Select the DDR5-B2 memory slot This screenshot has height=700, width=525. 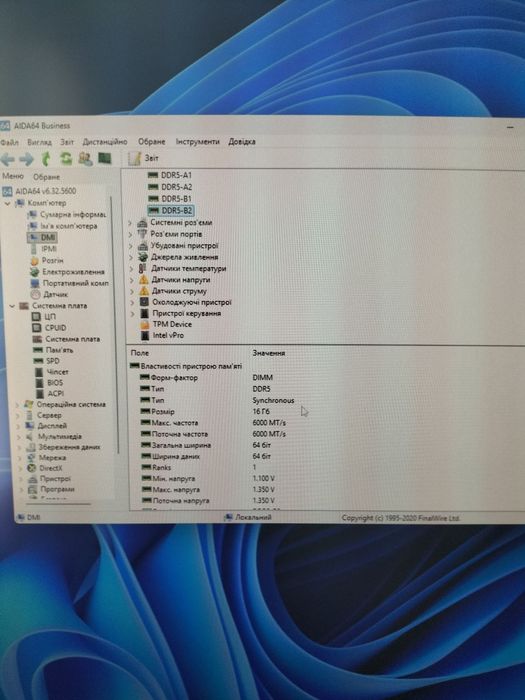click(171, 210)
